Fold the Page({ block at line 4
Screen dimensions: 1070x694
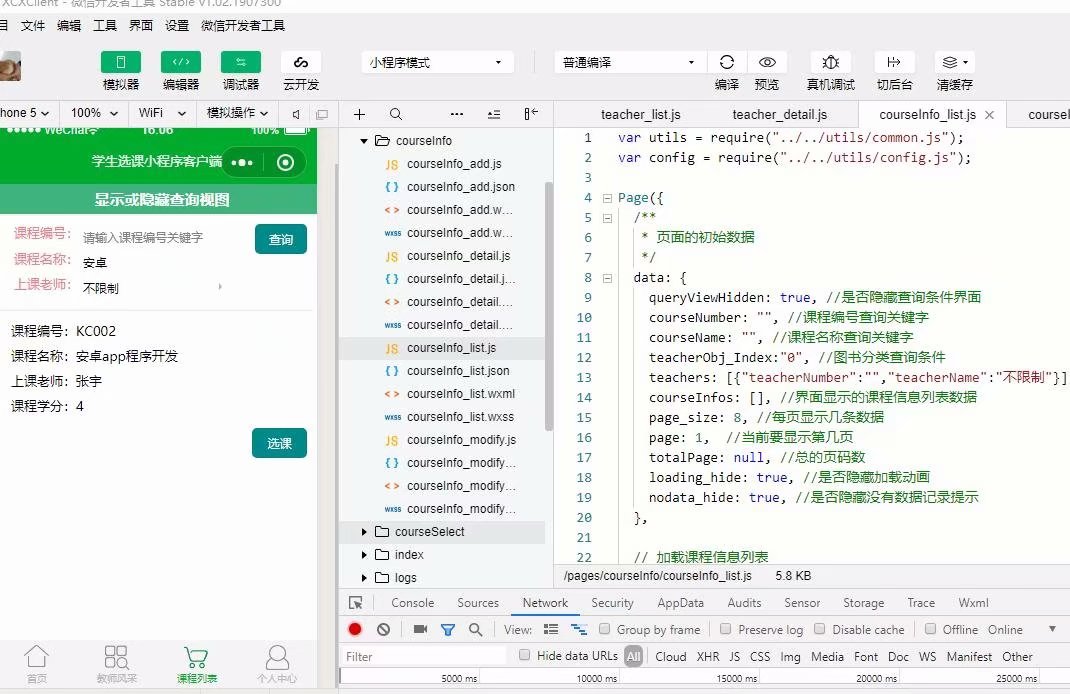pos(607,199)
